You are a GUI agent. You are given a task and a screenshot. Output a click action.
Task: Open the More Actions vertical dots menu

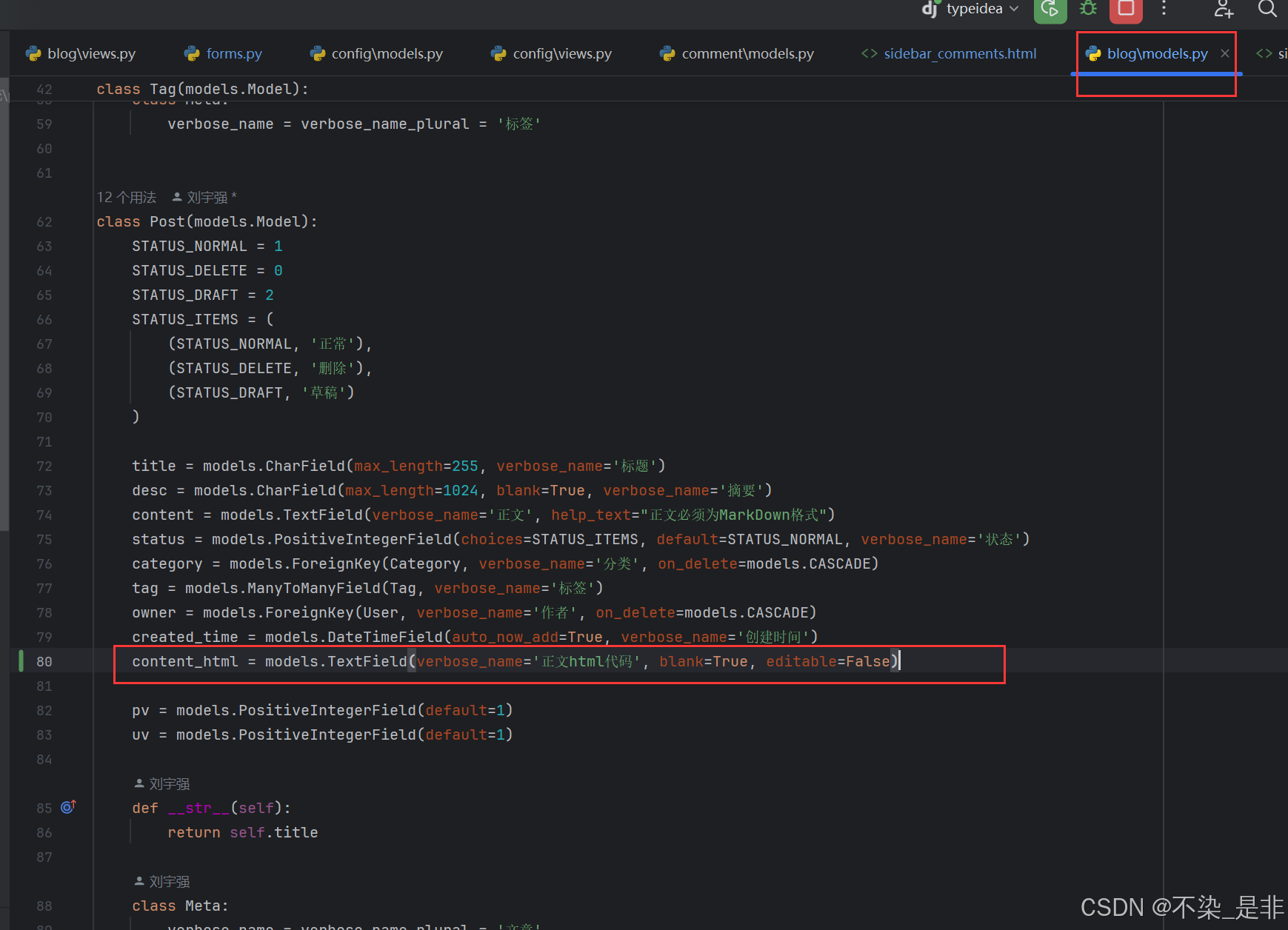coord(1164,9)
